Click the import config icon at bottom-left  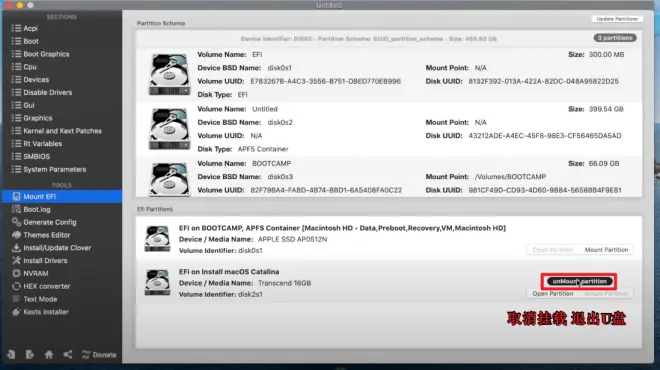[x=11, y=354]
